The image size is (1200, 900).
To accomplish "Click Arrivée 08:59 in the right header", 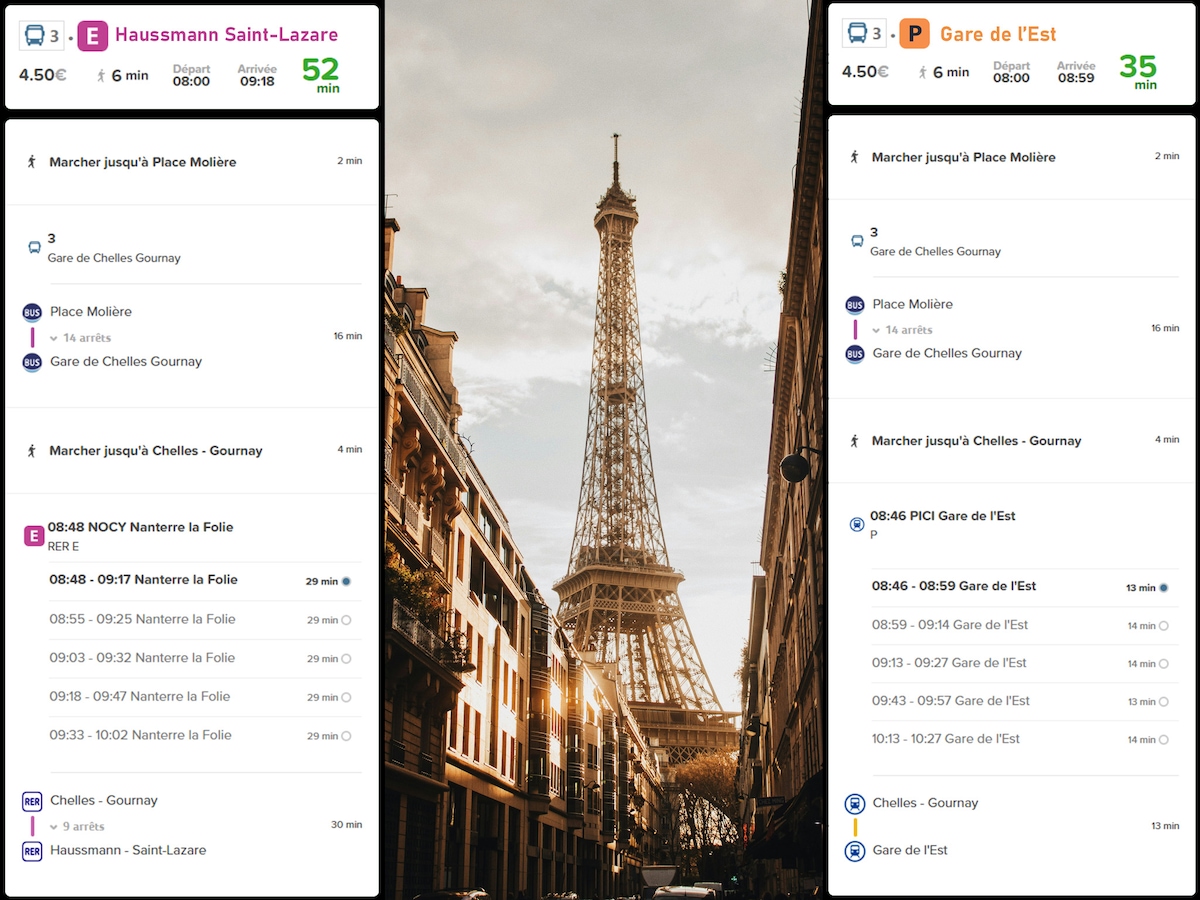I will click(x=1076, y=72).
